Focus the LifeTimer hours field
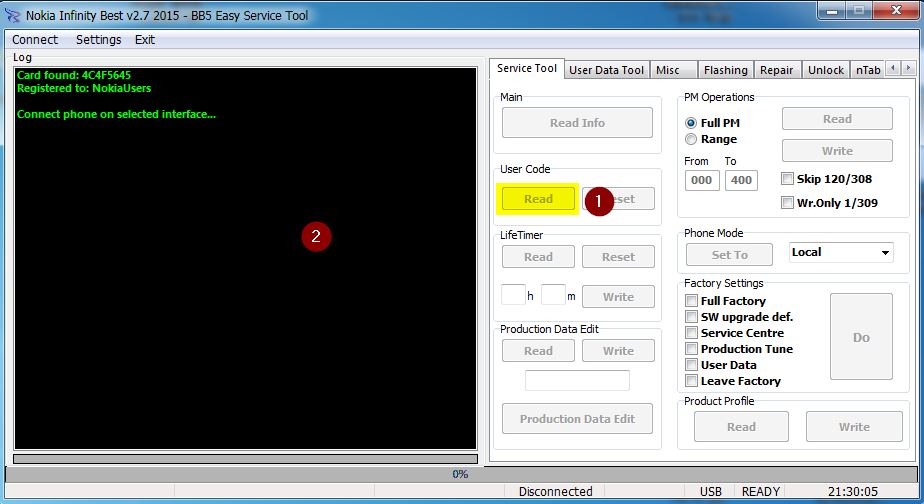This screenshot has height=504, width=924. [513, 295]
